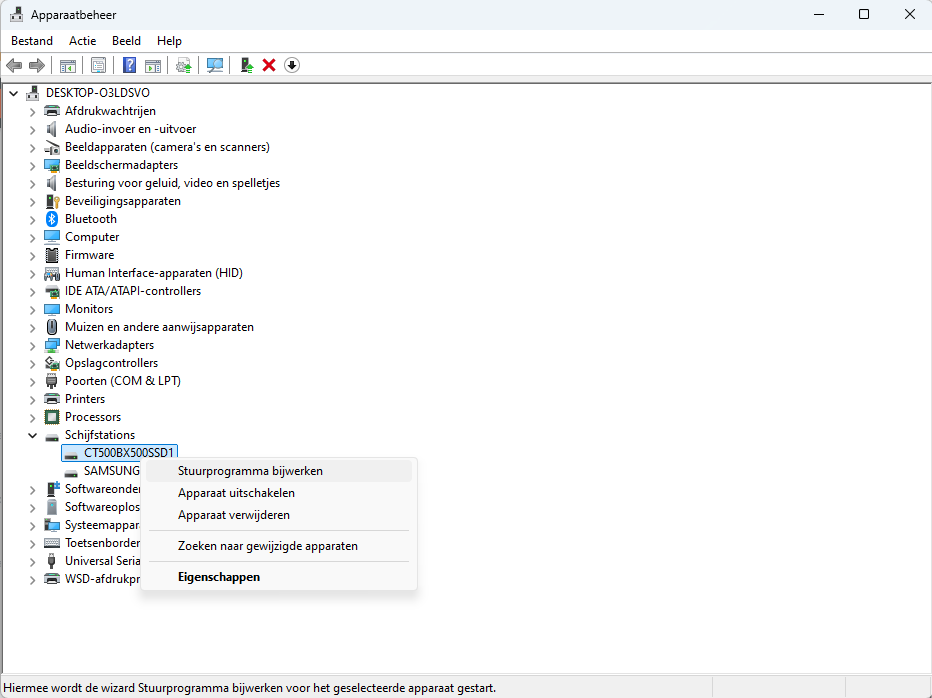Select the CT500BX500SSD1 drive entry
The image size is (932, 698).
point(120,453)
